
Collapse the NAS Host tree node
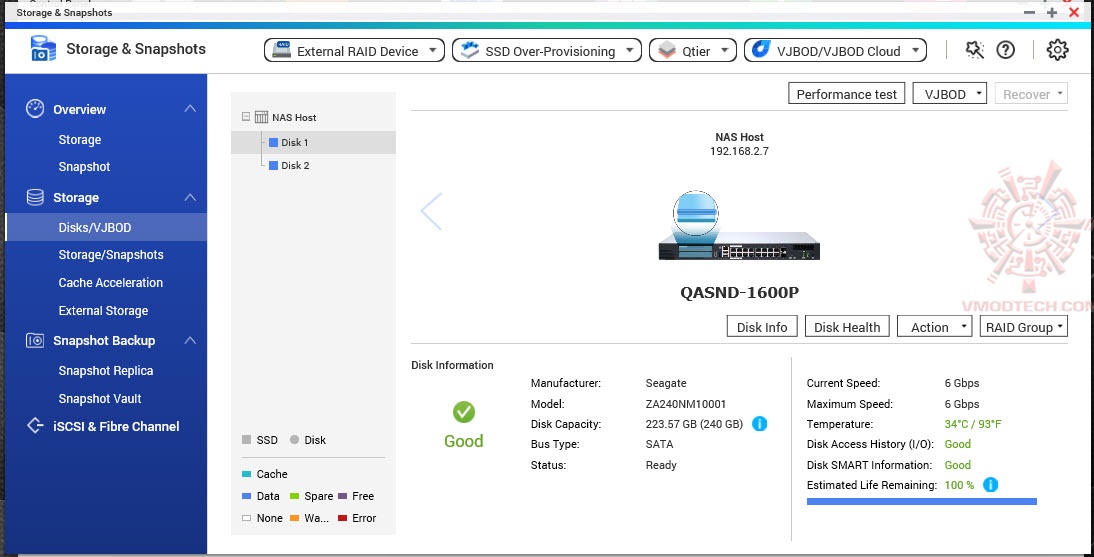246,117
